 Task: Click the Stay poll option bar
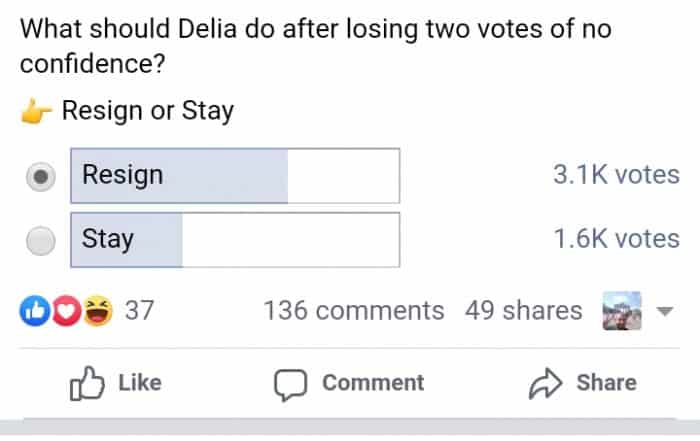point(235,240)
